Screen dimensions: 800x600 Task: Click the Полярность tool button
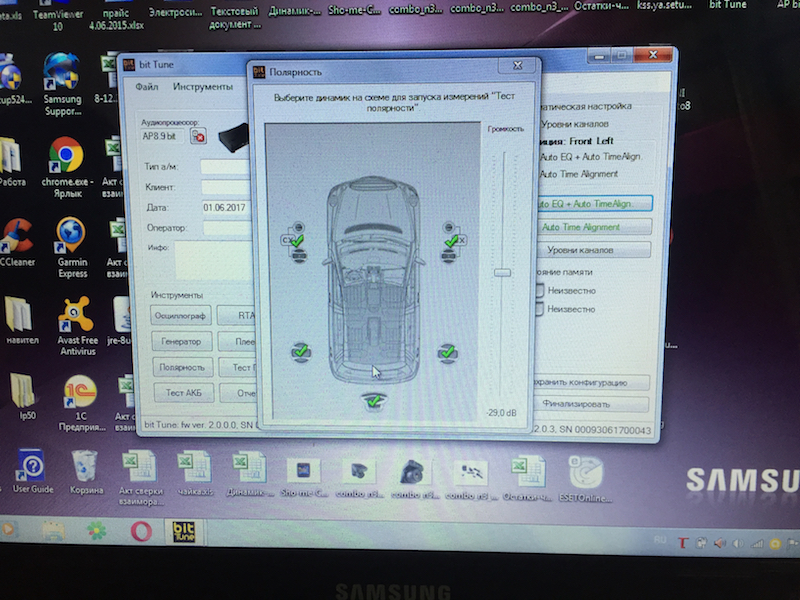(x=182, y=367)
